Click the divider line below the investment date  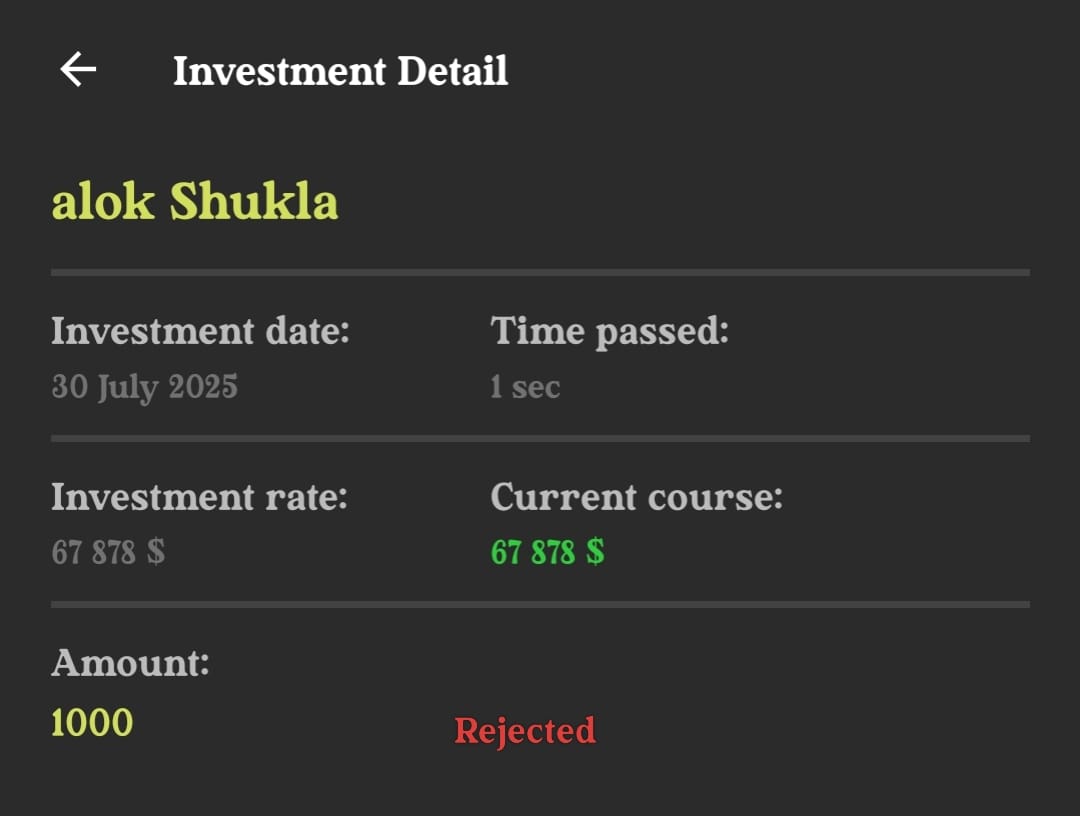[x=540, y=438]
